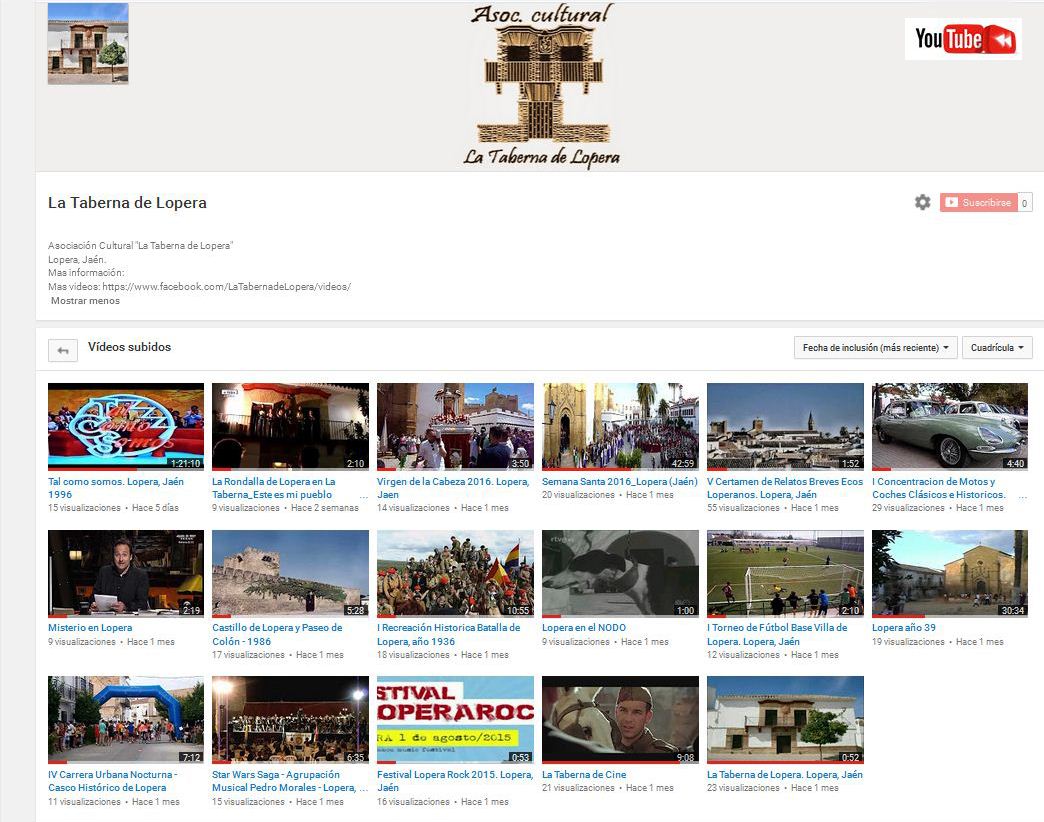
Task: Expand the truncated La Rondalla video title
Action: [363, 494]
